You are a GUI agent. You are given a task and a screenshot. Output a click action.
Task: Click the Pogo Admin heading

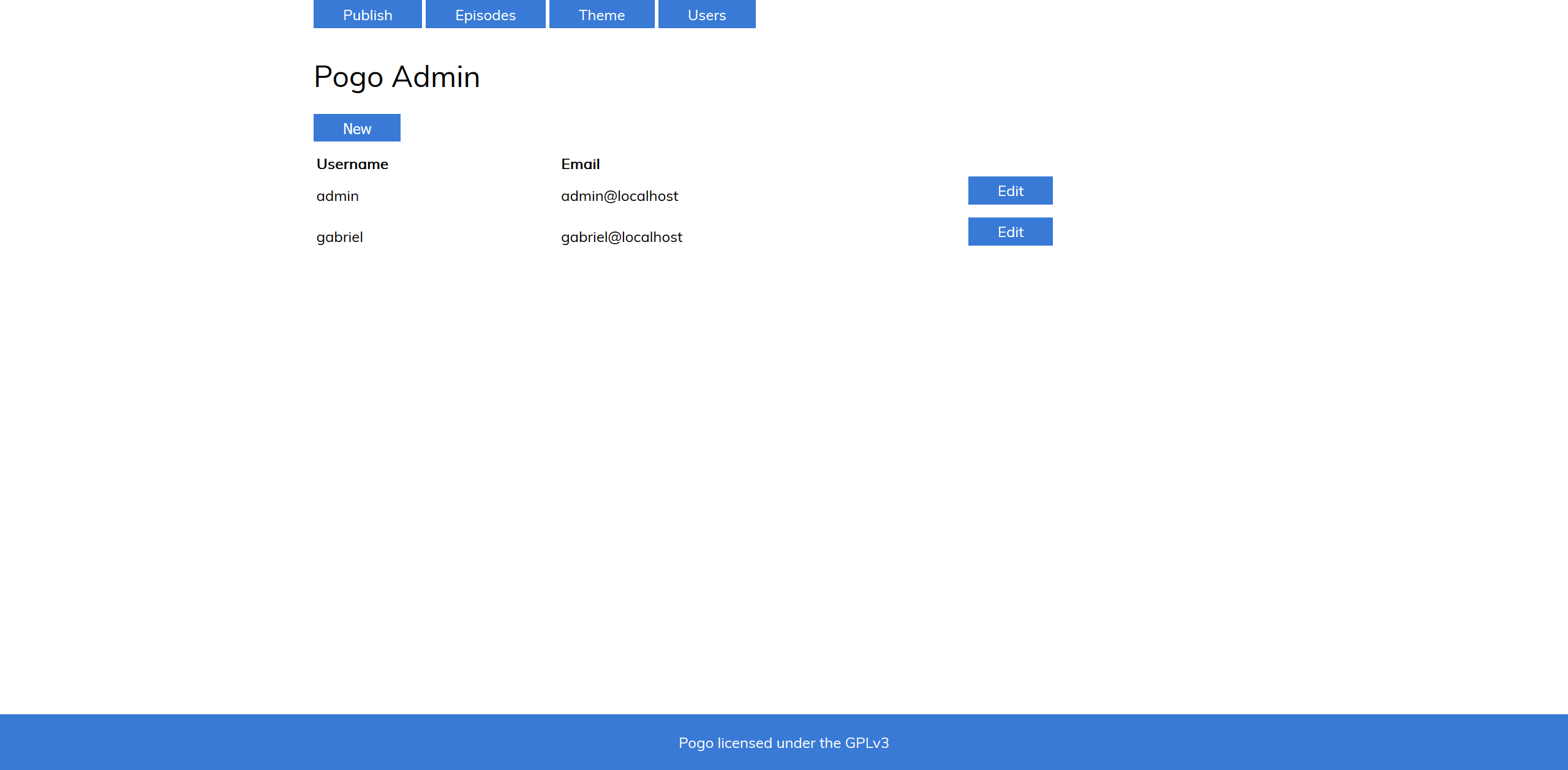pyautogui.click(x=396, y=77)
